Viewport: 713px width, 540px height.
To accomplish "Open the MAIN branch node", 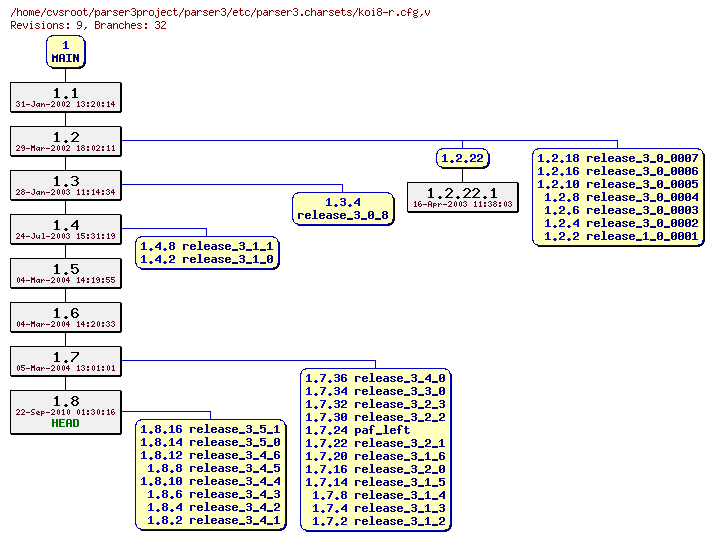I will [x=65, y=52].
